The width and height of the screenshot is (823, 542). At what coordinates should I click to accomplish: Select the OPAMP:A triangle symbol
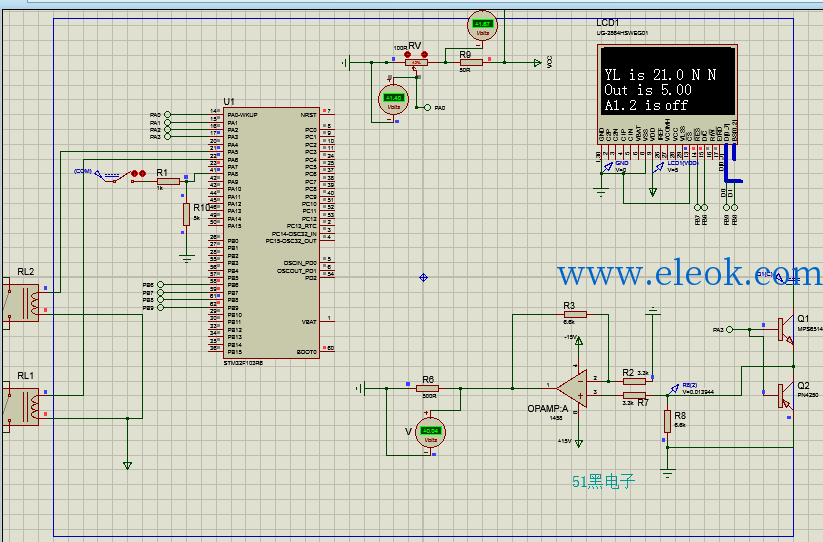point(573,388)
